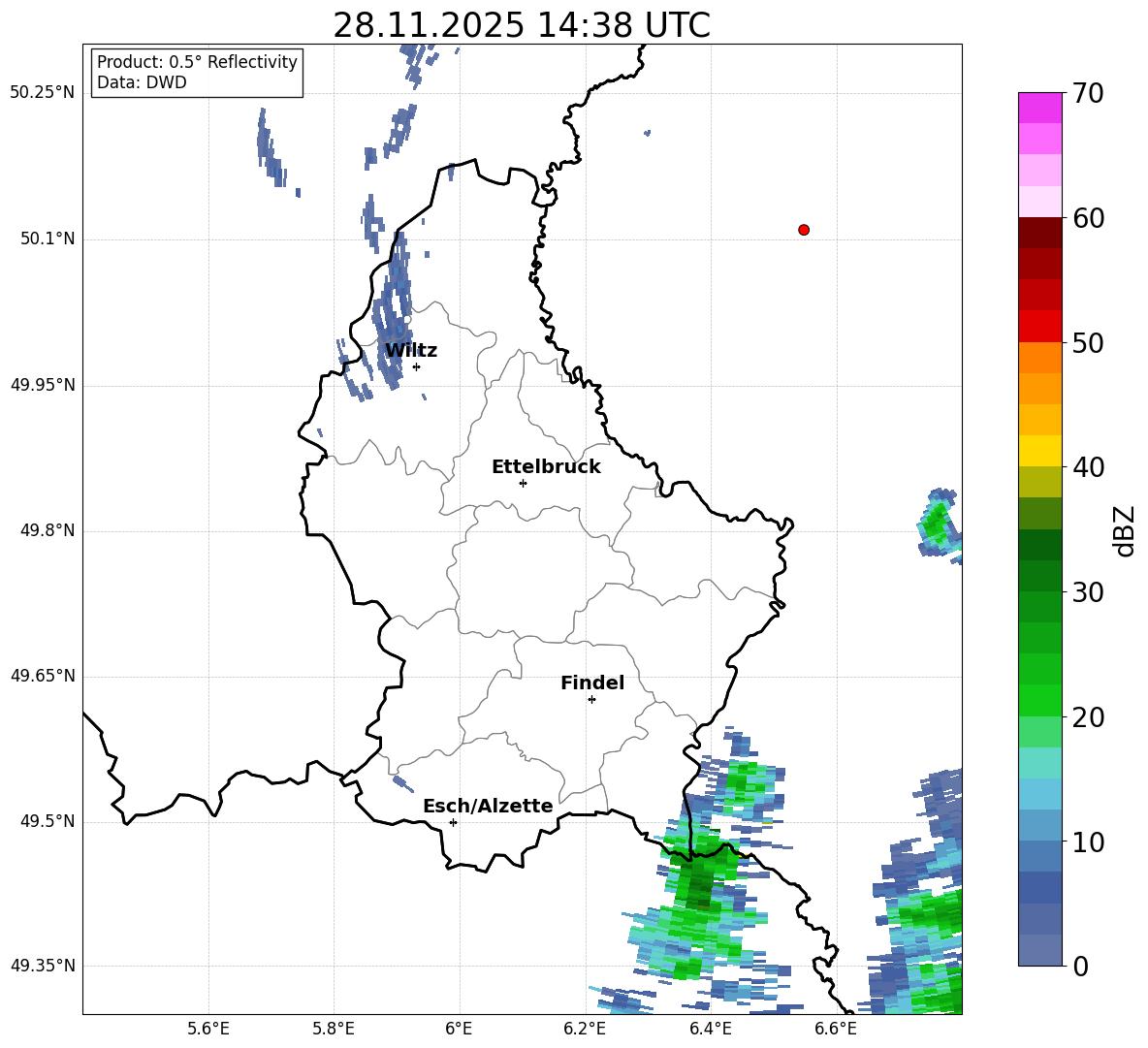Click the 6.4°E longitude label

point(710,1029)
